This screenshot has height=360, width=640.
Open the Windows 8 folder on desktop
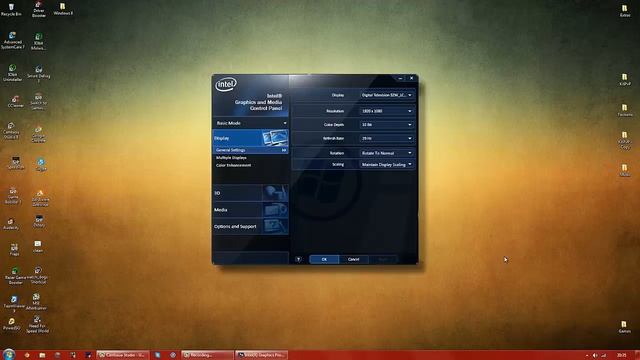63,9
